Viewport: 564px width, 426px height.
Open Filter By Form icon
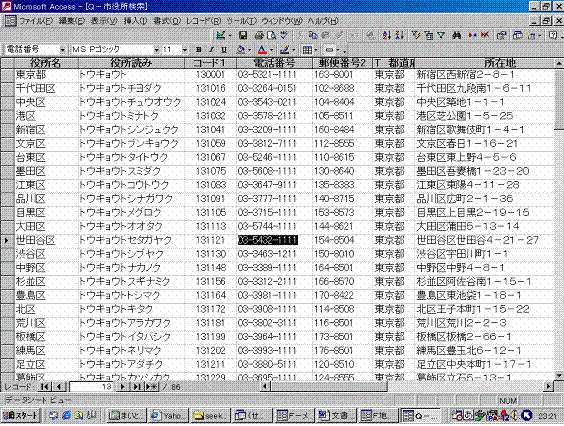tap(429, 35)
